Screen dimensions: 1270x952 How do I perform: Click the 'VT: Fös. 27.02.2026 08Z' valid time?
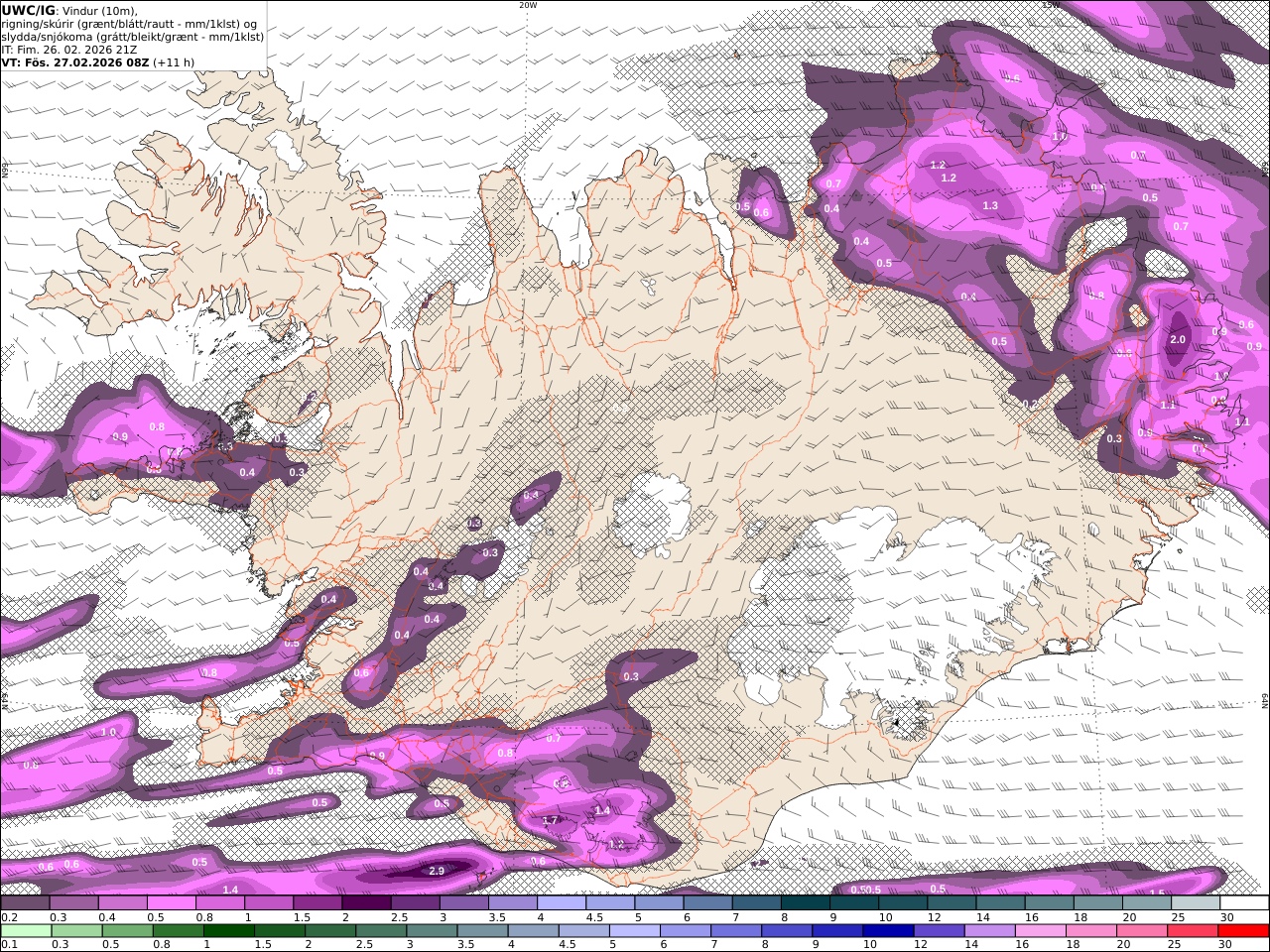tap(74, 62)
